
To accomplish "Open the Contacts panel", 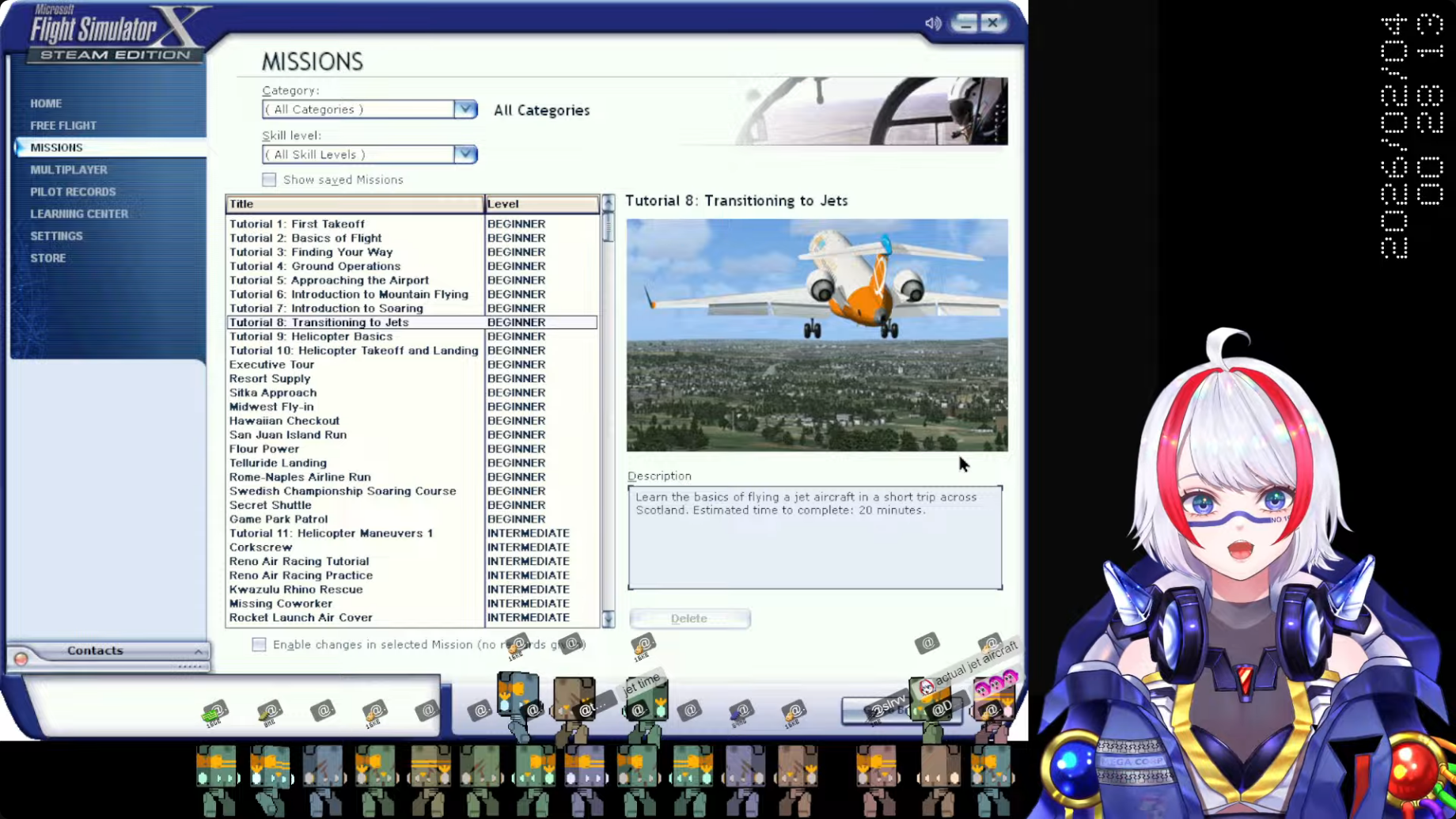I will tap(95, 650).
